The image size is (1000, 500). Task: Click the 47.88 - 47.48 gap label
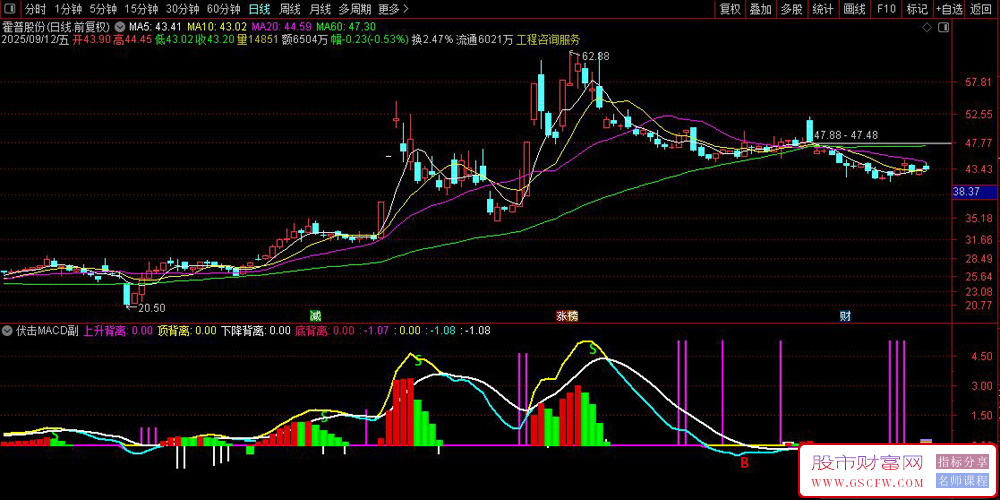(846, 135)
